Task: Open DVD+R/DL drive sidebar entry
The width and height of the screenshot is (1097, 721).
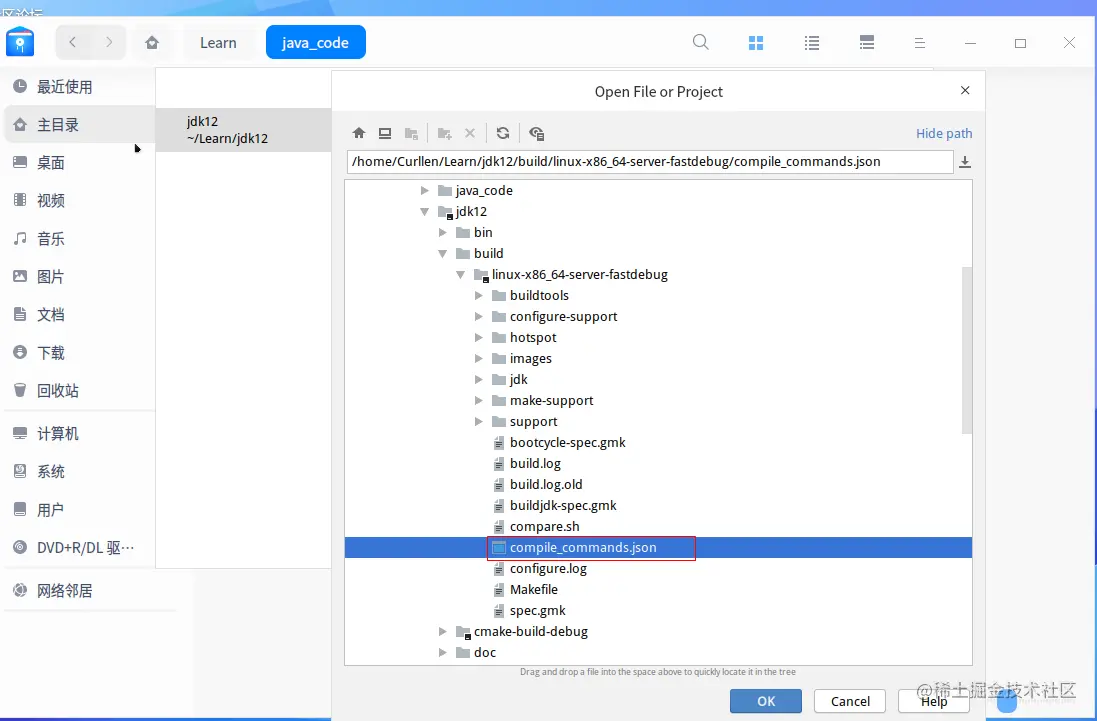Action: [x=78, y=547]
